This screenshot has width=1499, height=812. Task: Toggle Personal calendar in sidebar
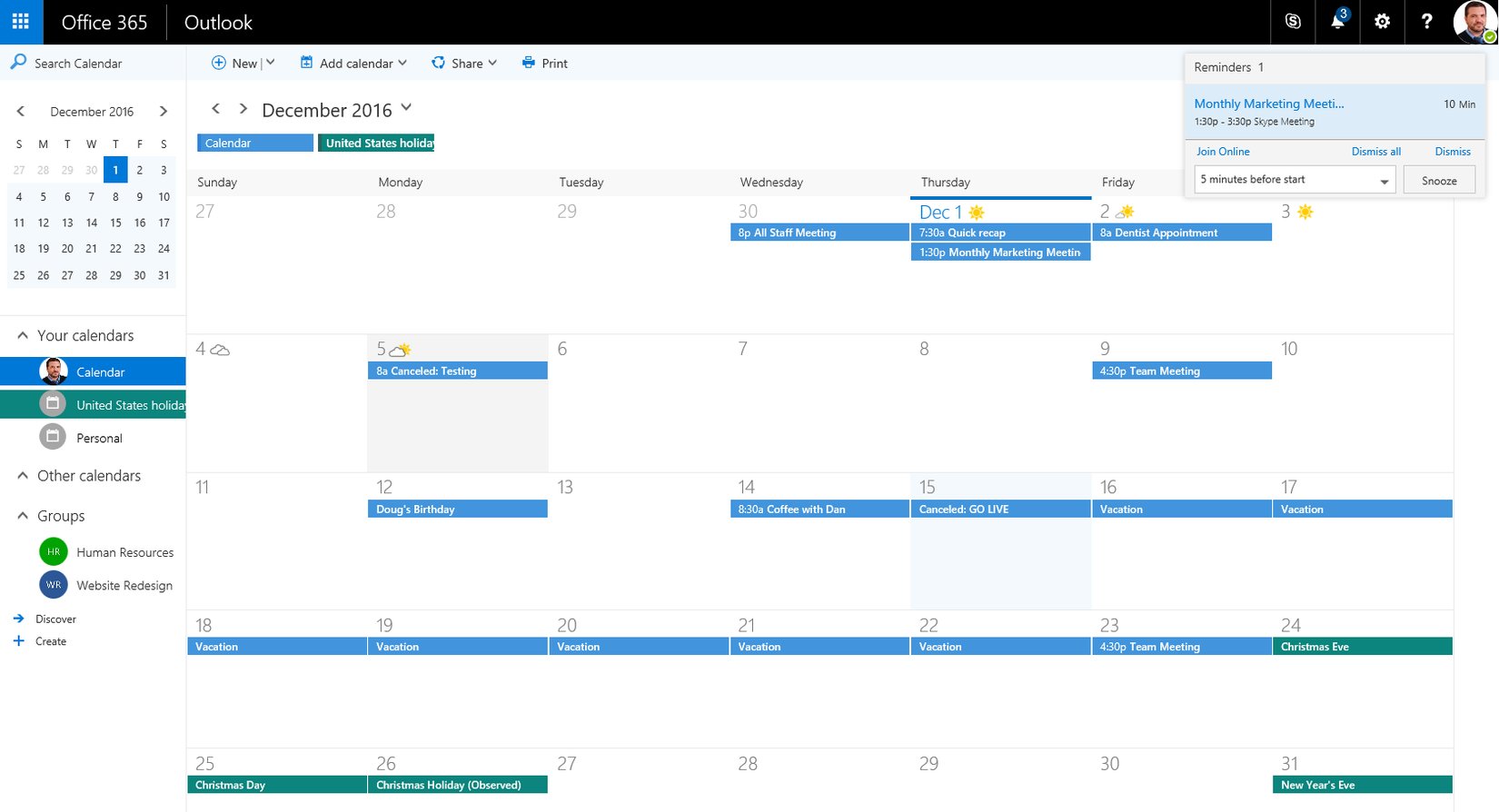[93, 437]
